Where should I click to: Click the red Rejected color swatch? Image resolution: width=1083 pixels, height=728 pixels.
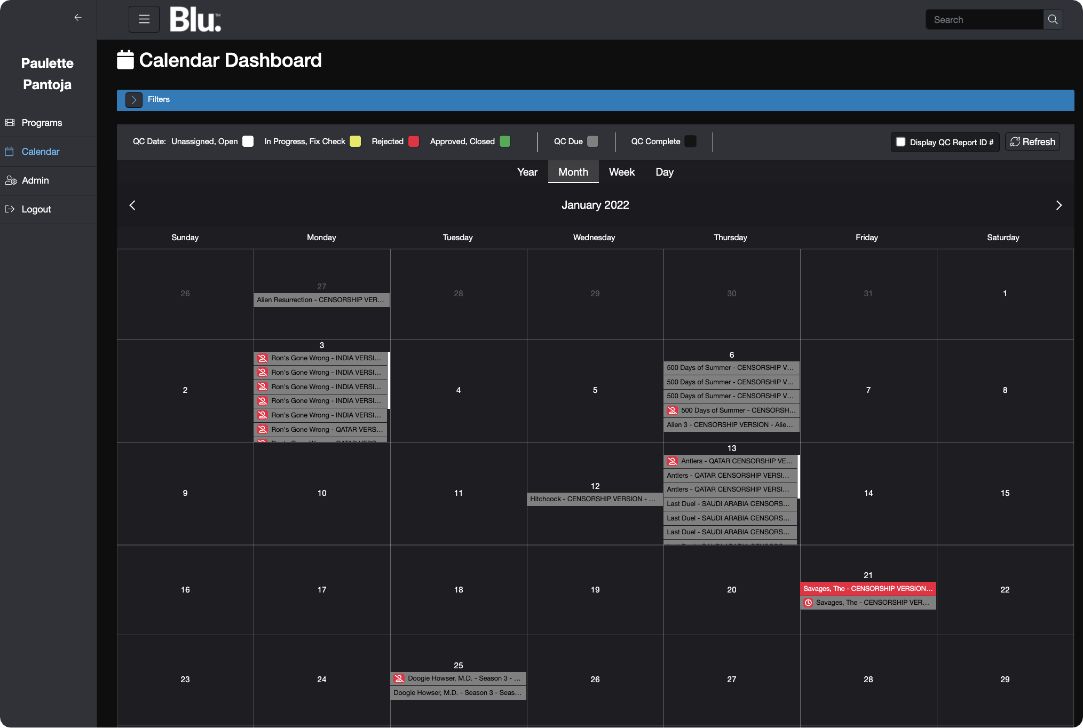[413, 142]
